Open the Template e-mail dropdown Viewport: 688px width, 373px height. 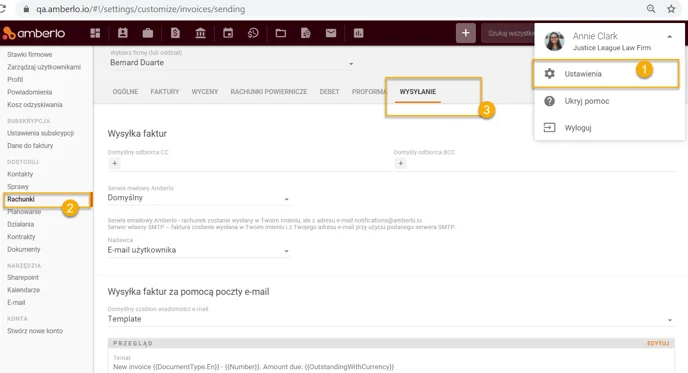[391, 319]
